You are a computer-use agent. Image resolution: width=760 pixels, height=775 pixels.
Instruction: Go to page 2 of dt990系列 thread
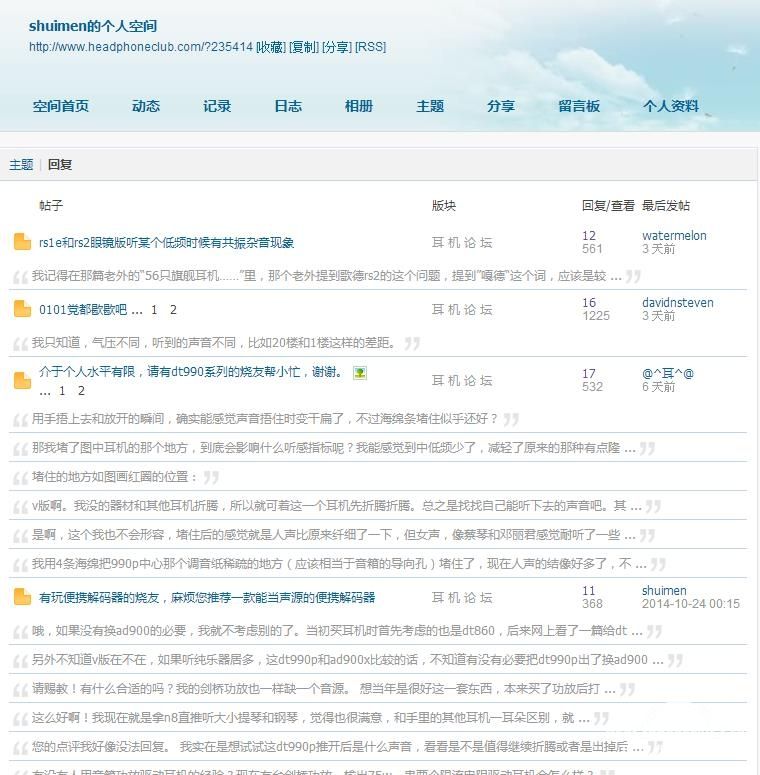pyautogui.click(x=81, y=391)
